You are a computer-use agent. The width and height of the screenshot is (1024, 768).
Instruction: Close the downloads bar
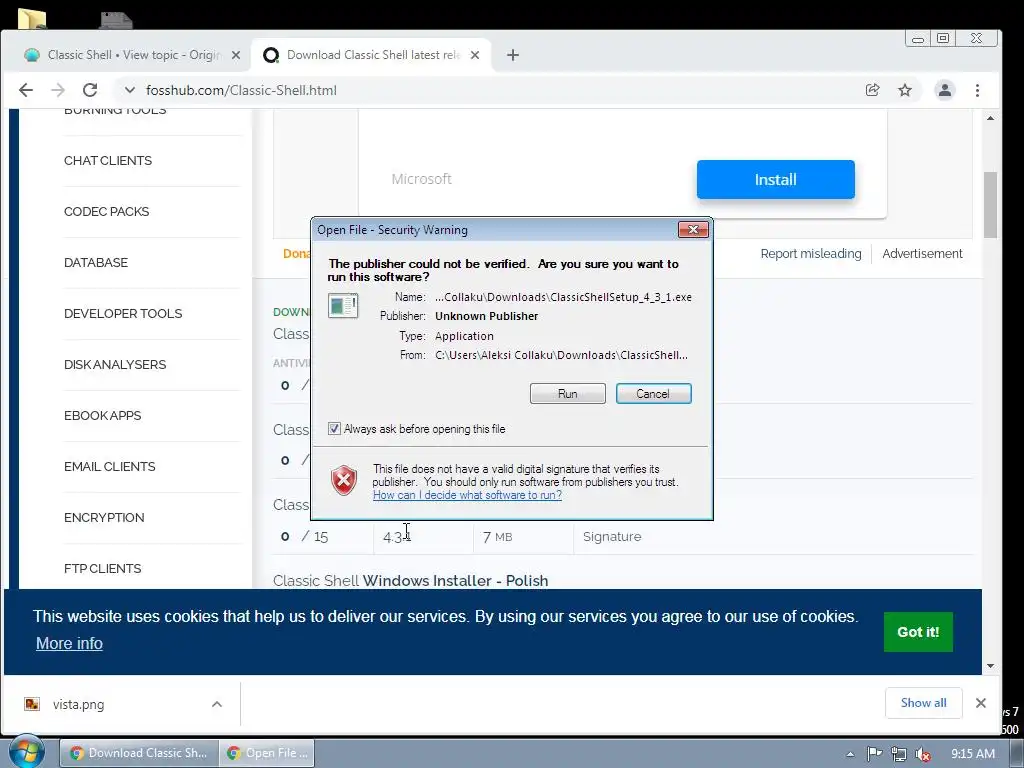point(980,703)
